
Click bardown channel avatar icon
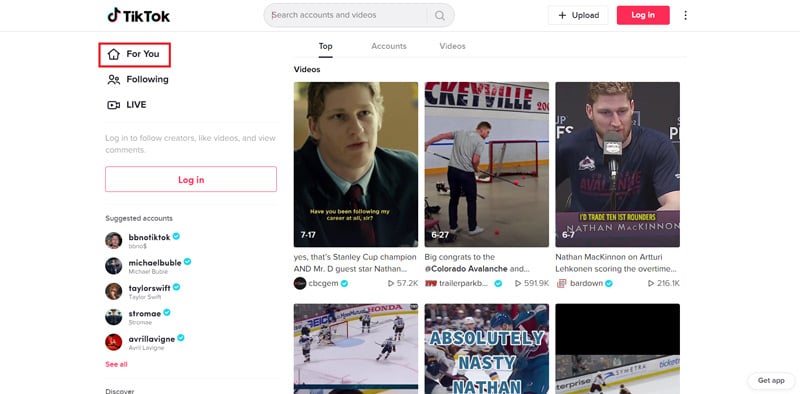click(x=562, y=283)
